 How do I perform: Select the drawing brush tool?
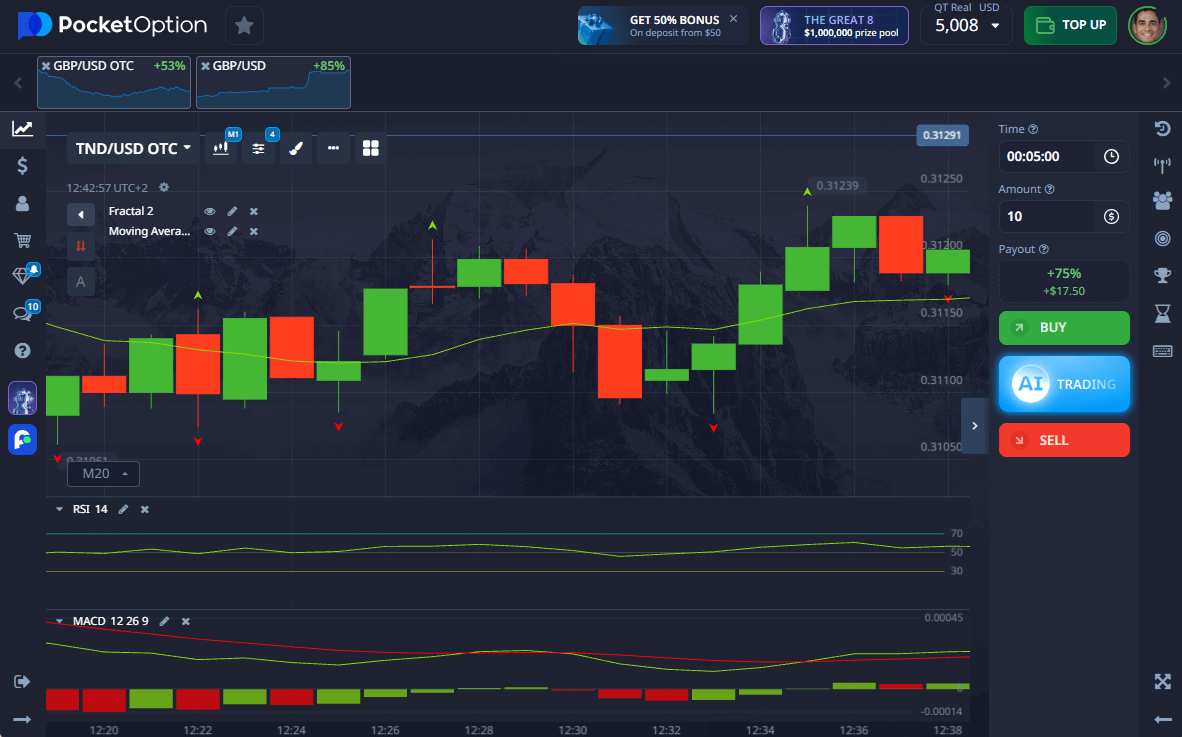click(295, 149)
